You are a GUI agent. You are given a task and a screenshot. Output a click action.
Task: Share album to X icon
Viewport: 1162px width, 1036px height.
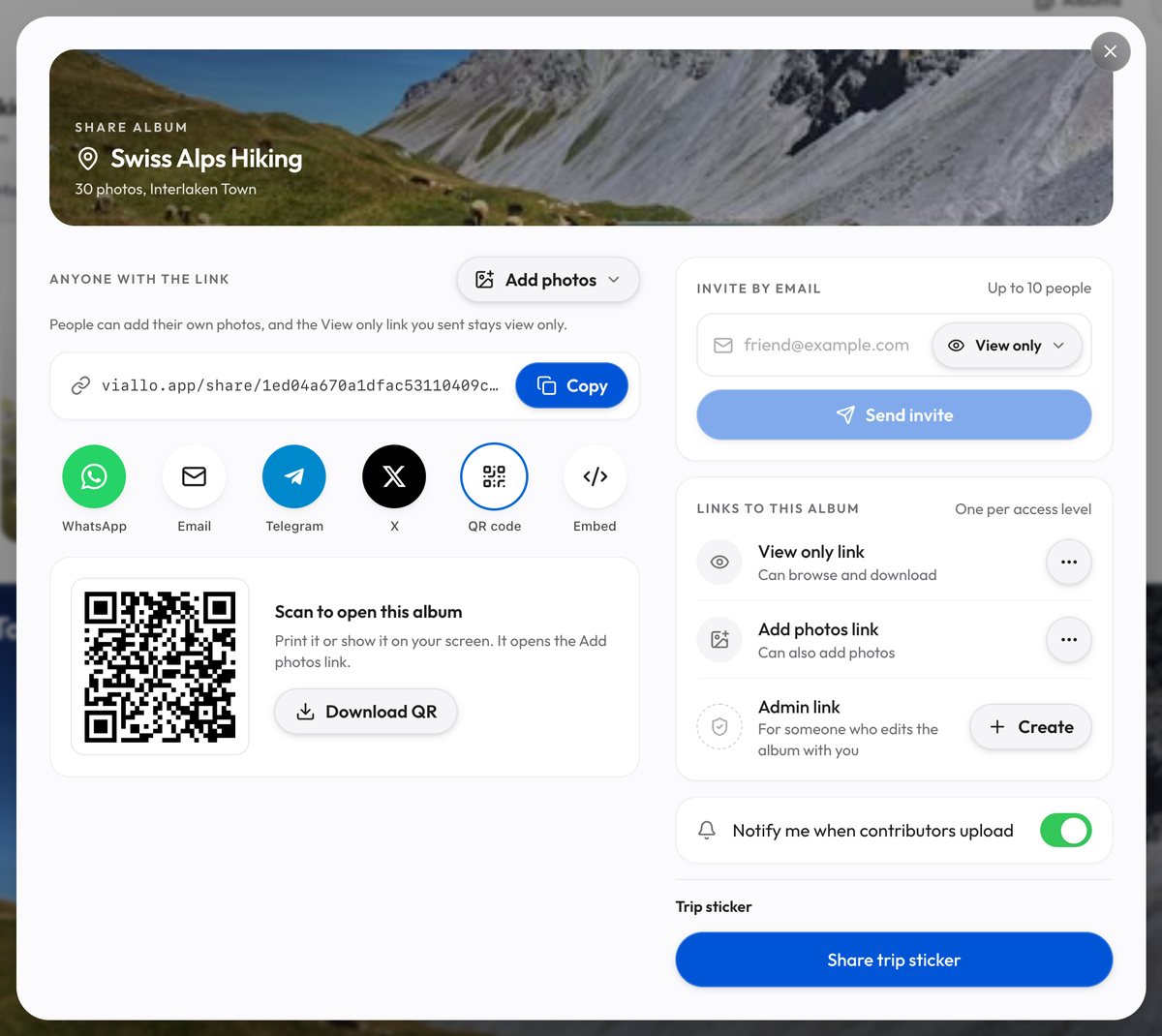click(394, 476)
